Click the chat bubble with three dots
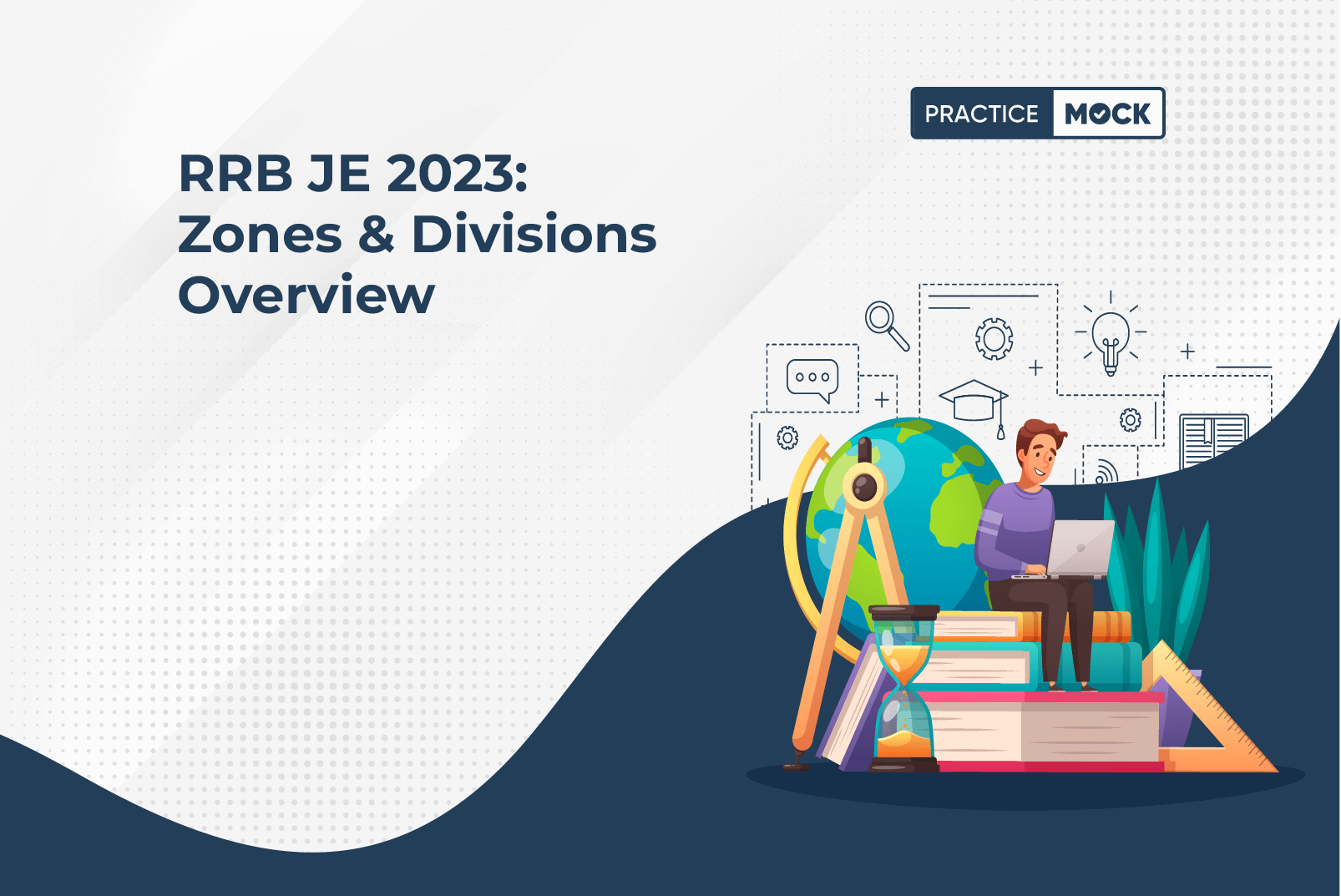 coord(812,379)
